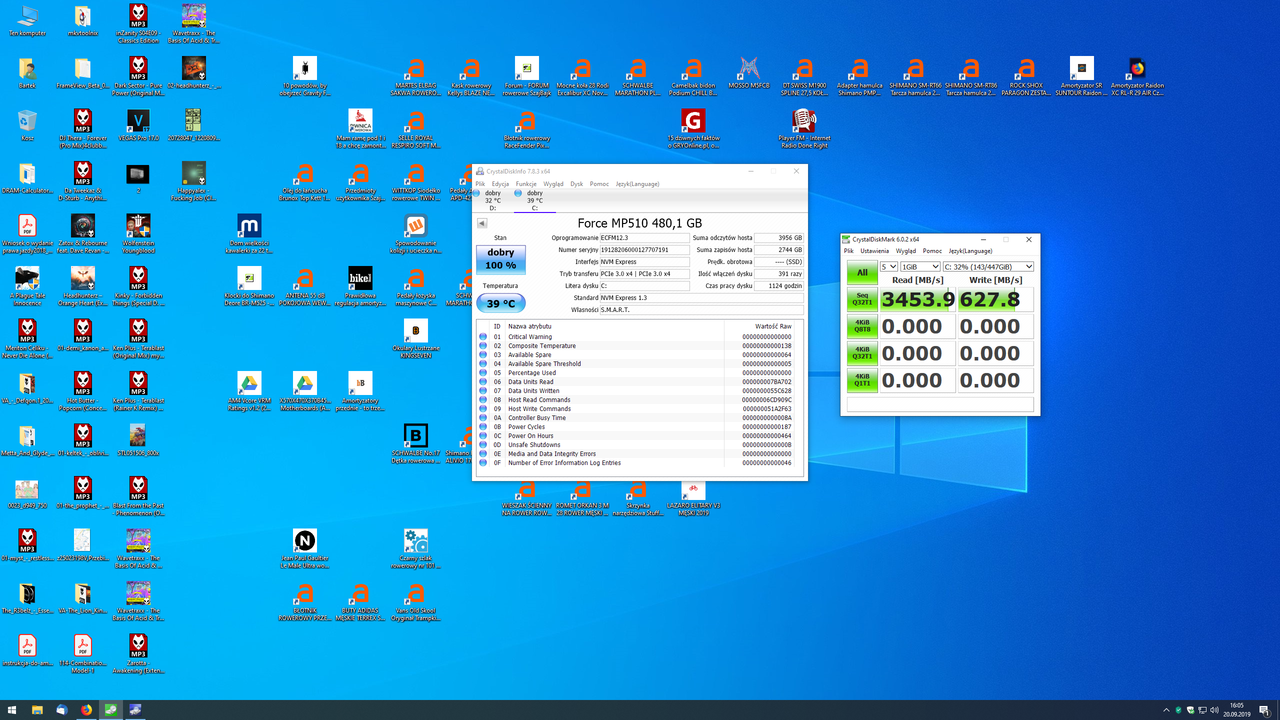
Task: Open the target drive dropdown in CrystalDiskMark
Action: pos(988,267)
